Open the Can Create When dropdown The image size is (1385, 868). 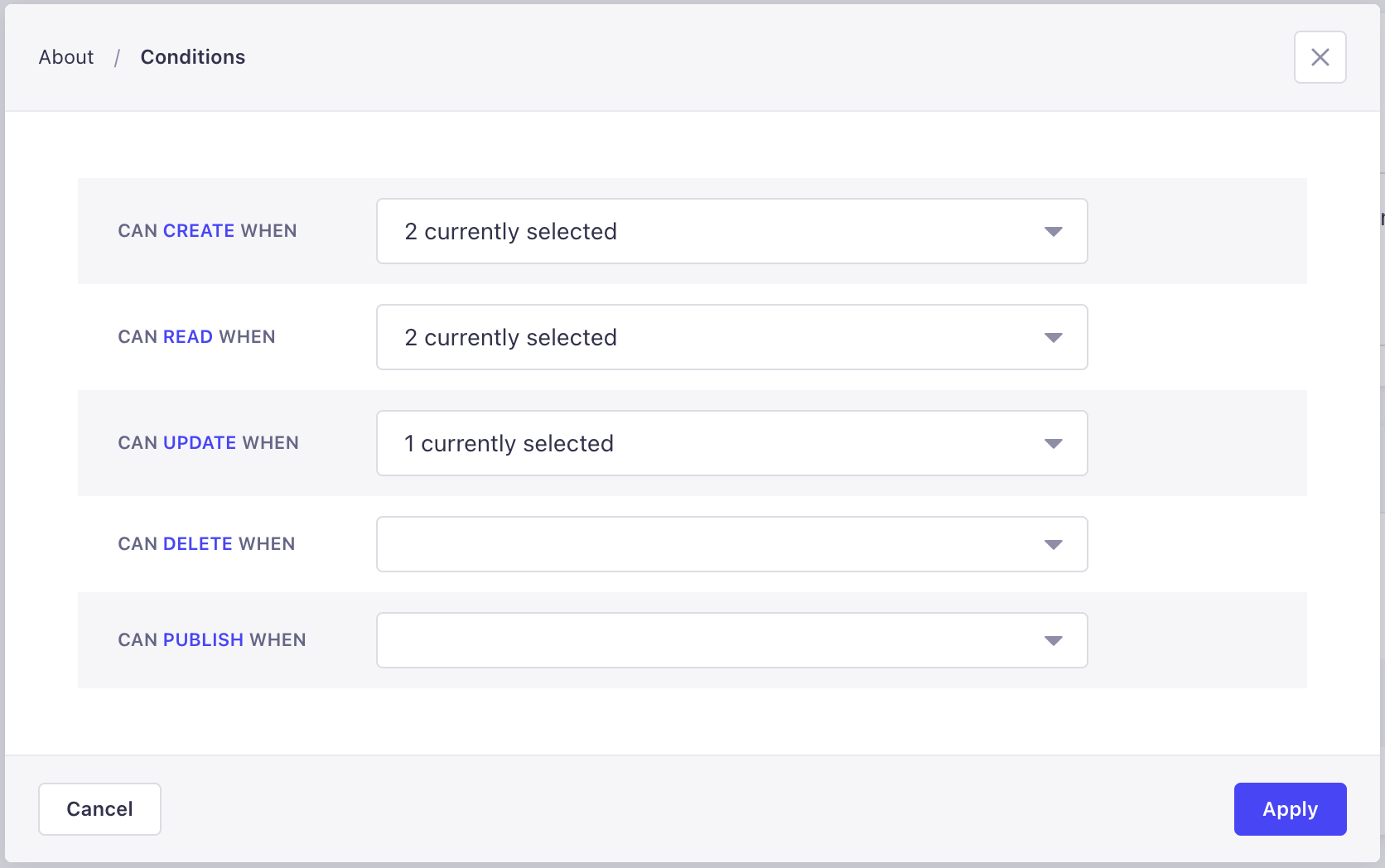[x=731, y=231]
